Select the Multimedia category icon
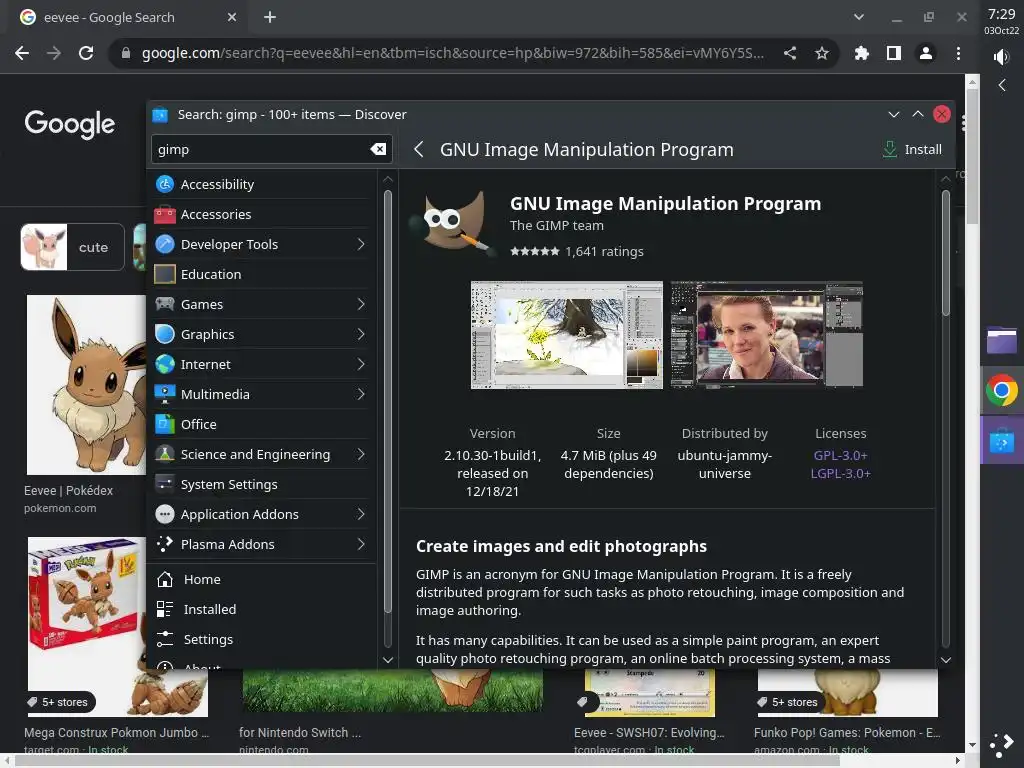The width and height of the screenshot is (1024, 768). (165, 394)
